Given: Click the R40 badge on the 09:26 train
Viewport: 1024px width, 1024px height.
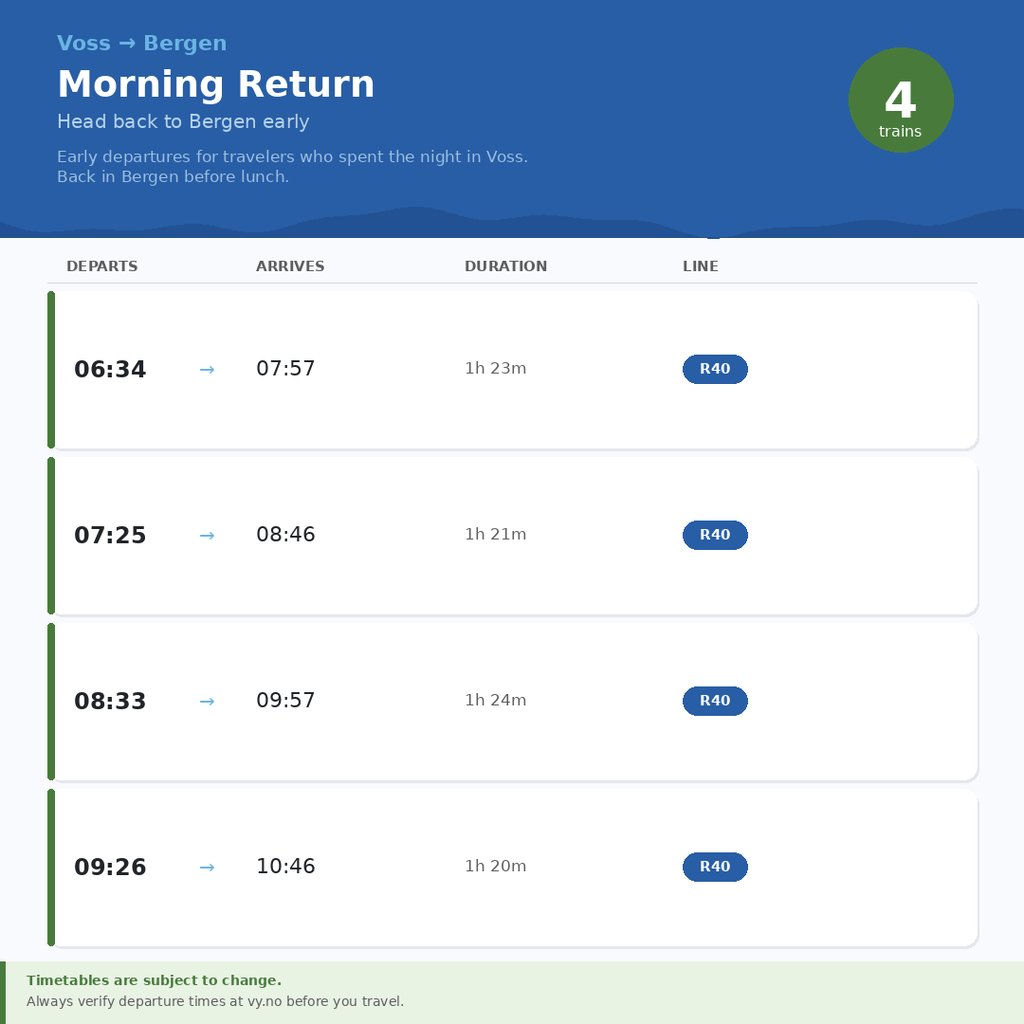Looking at the screenshot, I should click(x=715, y=867).
